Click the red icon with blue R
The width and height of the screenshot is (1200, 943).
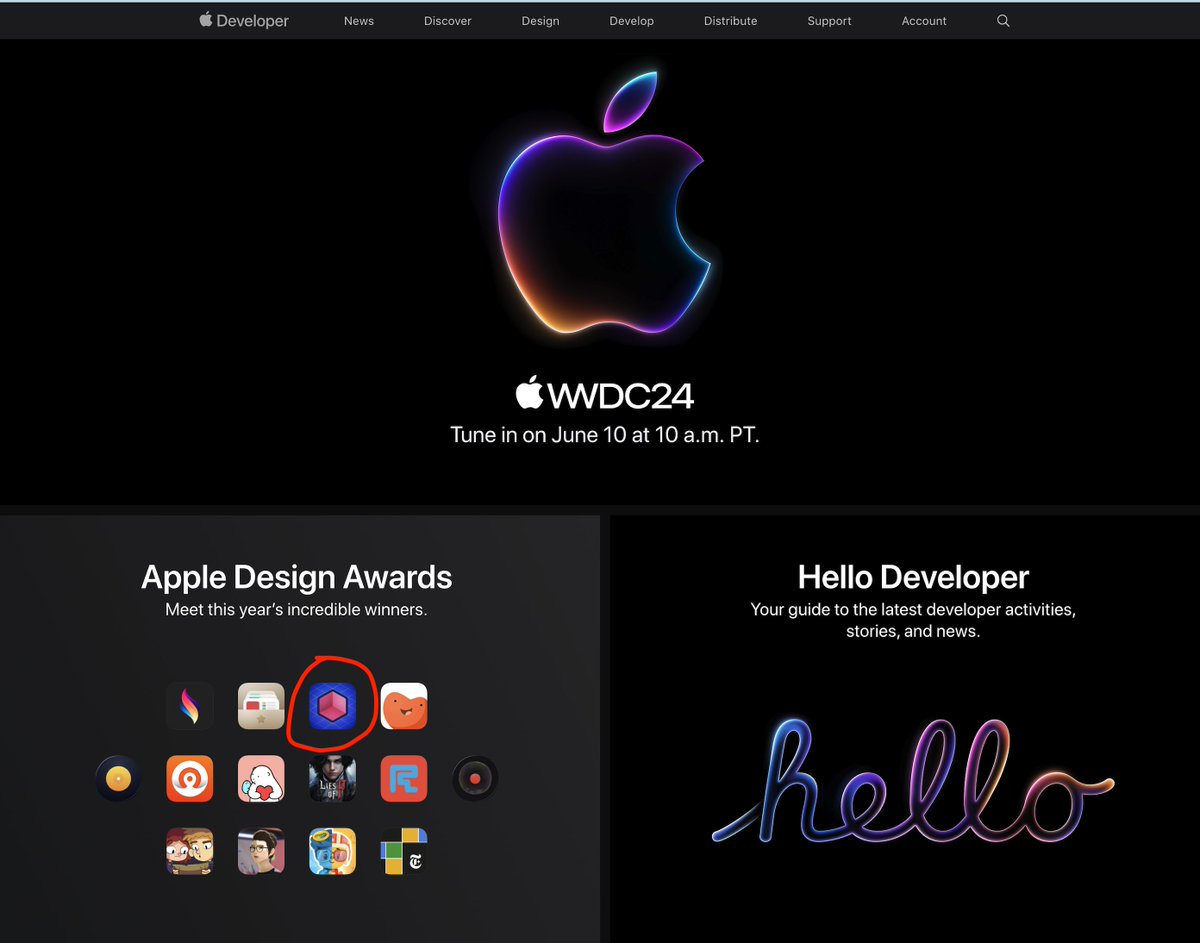[x=404, y=778]
